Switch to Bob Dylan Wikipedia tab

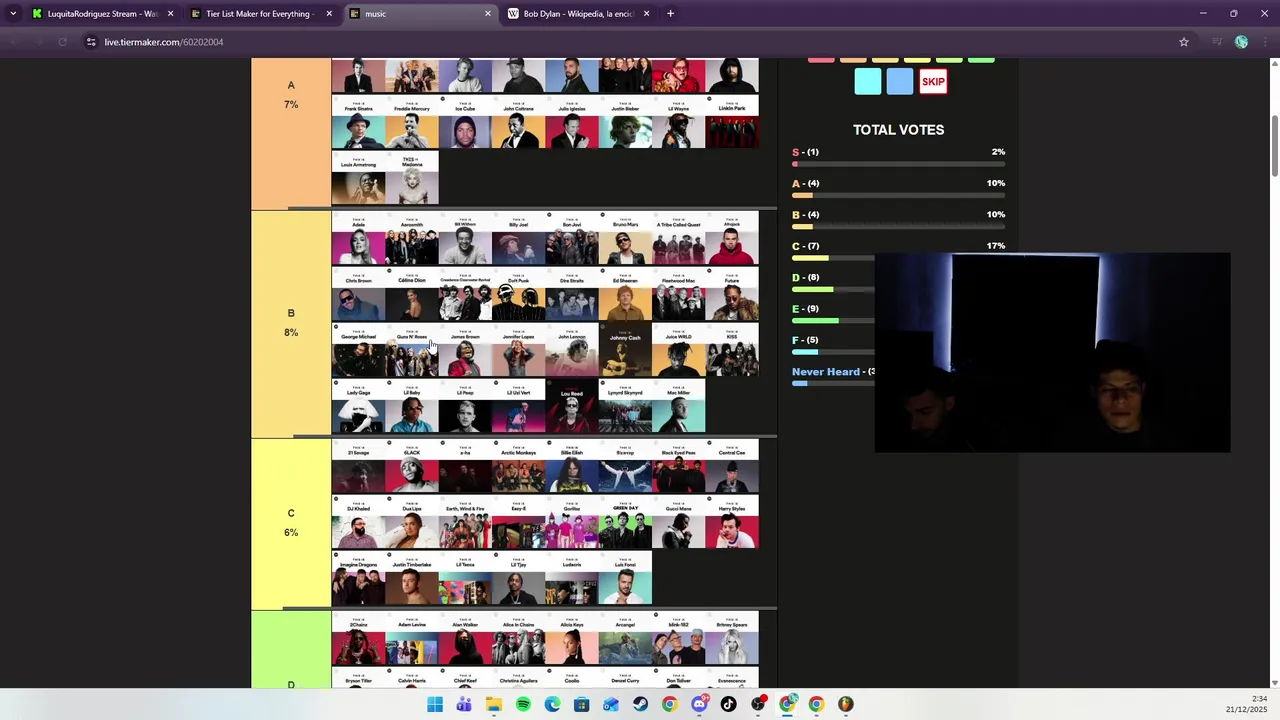(x=578, y=14)
